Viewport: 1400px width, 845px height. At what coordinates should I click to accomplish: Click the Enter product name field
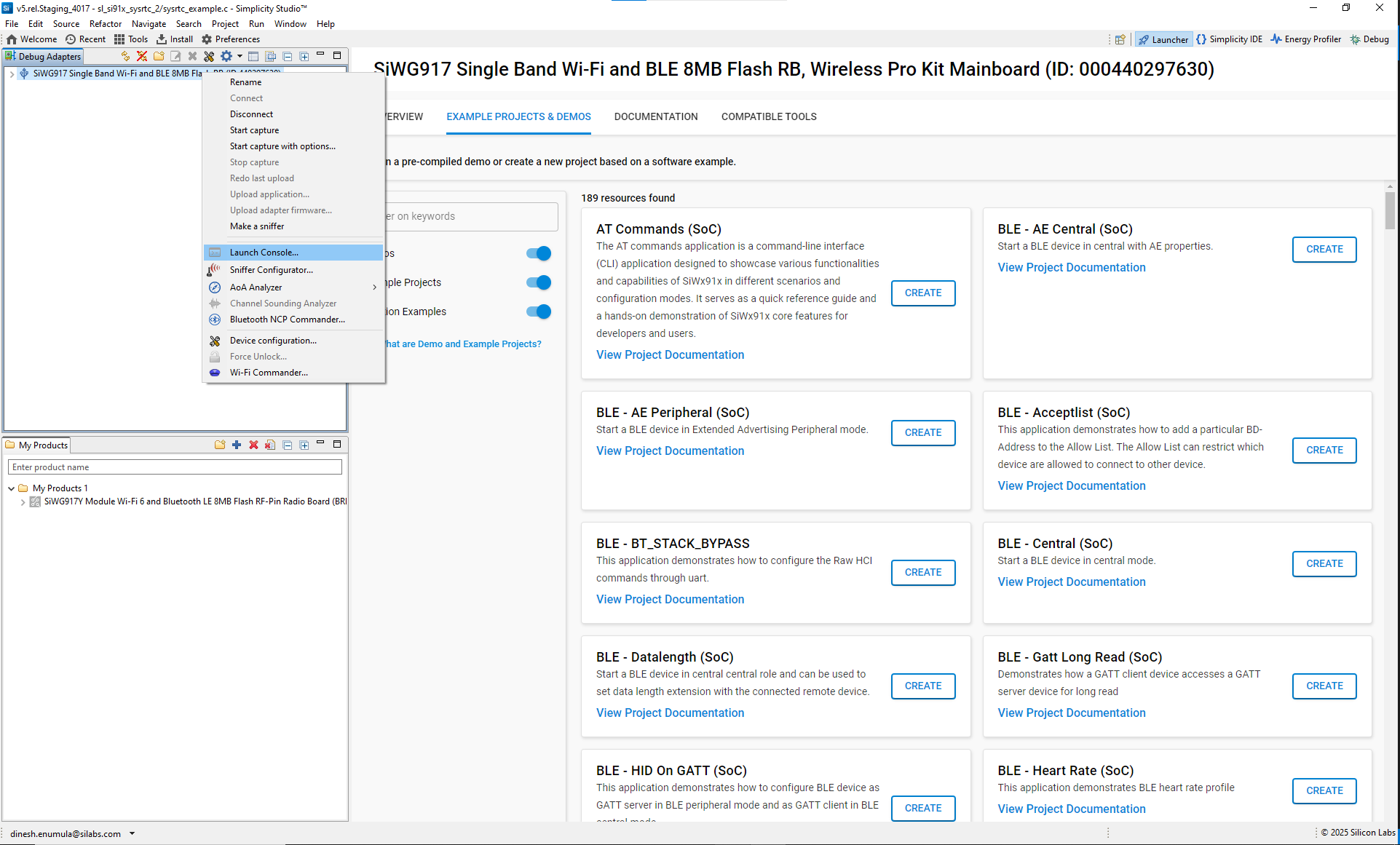point(175,467)
